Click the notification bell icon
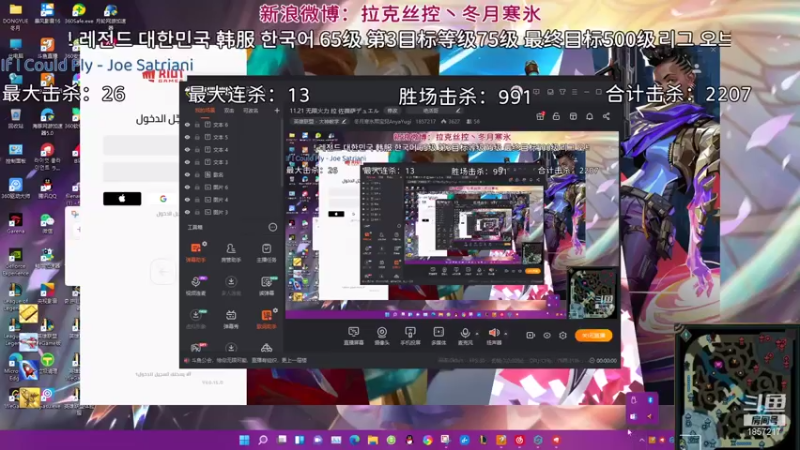Image resolution: width=800 pixels, height=450 pixels. pos(589,116)
